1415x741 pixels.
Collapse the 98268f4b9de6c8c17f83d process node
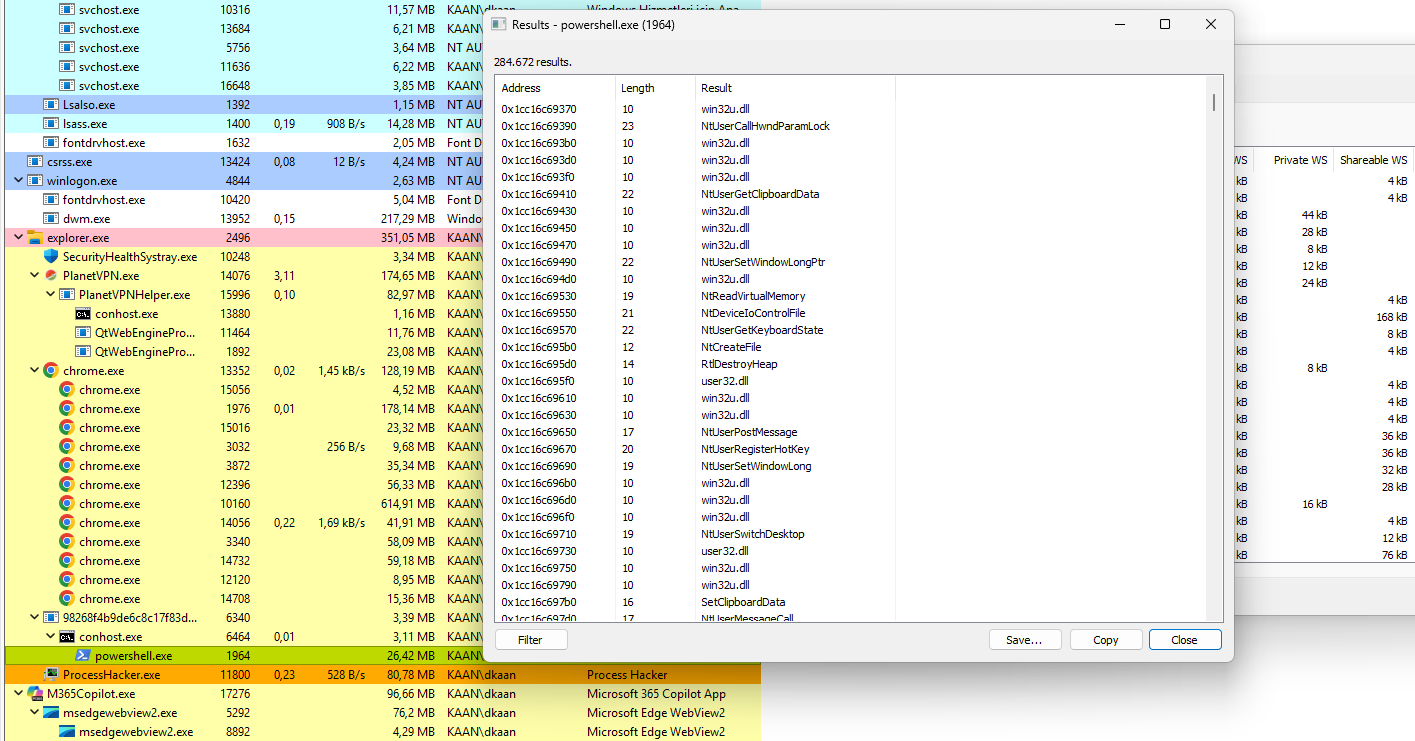(x=34, y=618)
